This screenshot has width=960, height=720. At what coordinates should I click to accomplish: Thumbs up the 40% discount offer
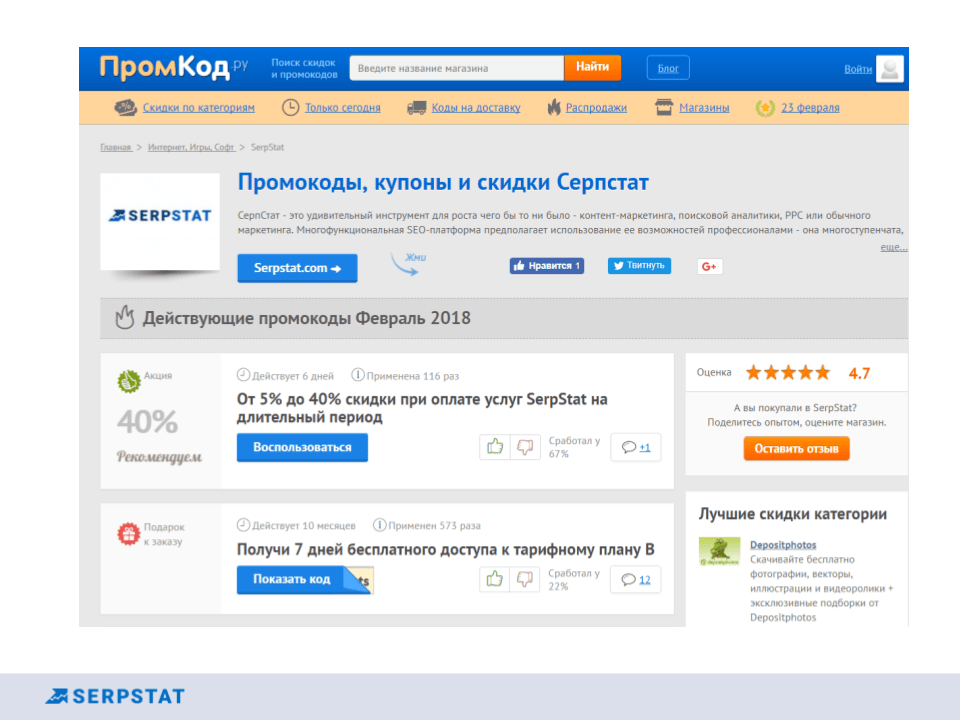[495, 447]
